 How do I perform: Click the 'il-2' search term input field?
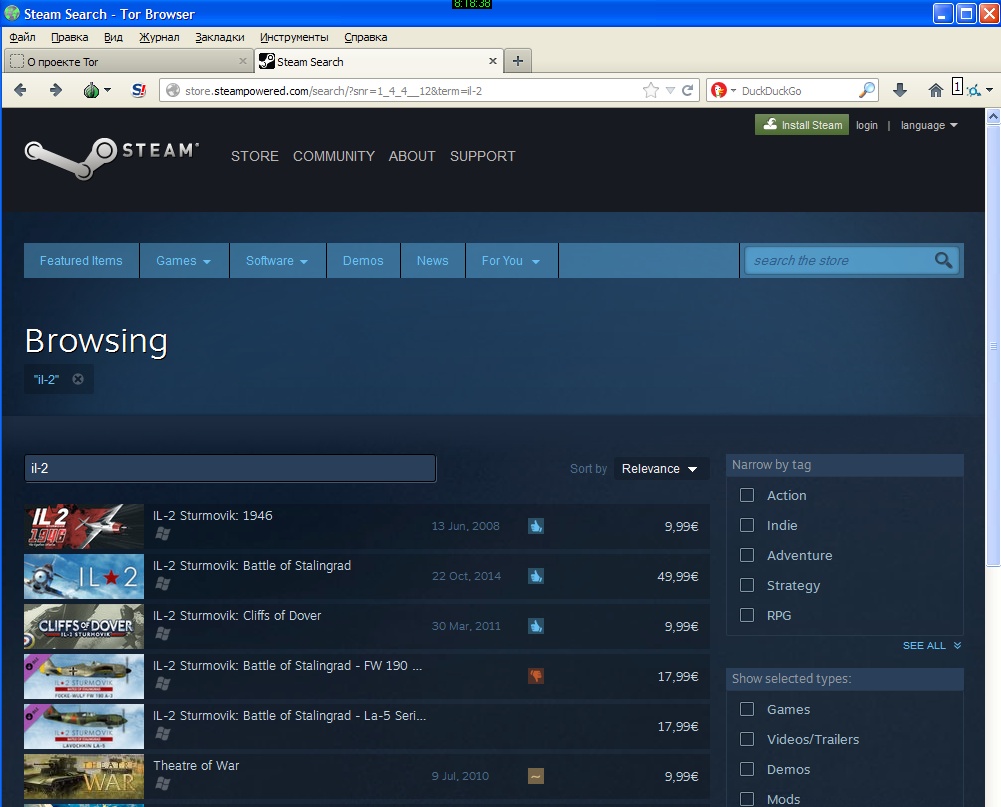(x=230, y=469)
